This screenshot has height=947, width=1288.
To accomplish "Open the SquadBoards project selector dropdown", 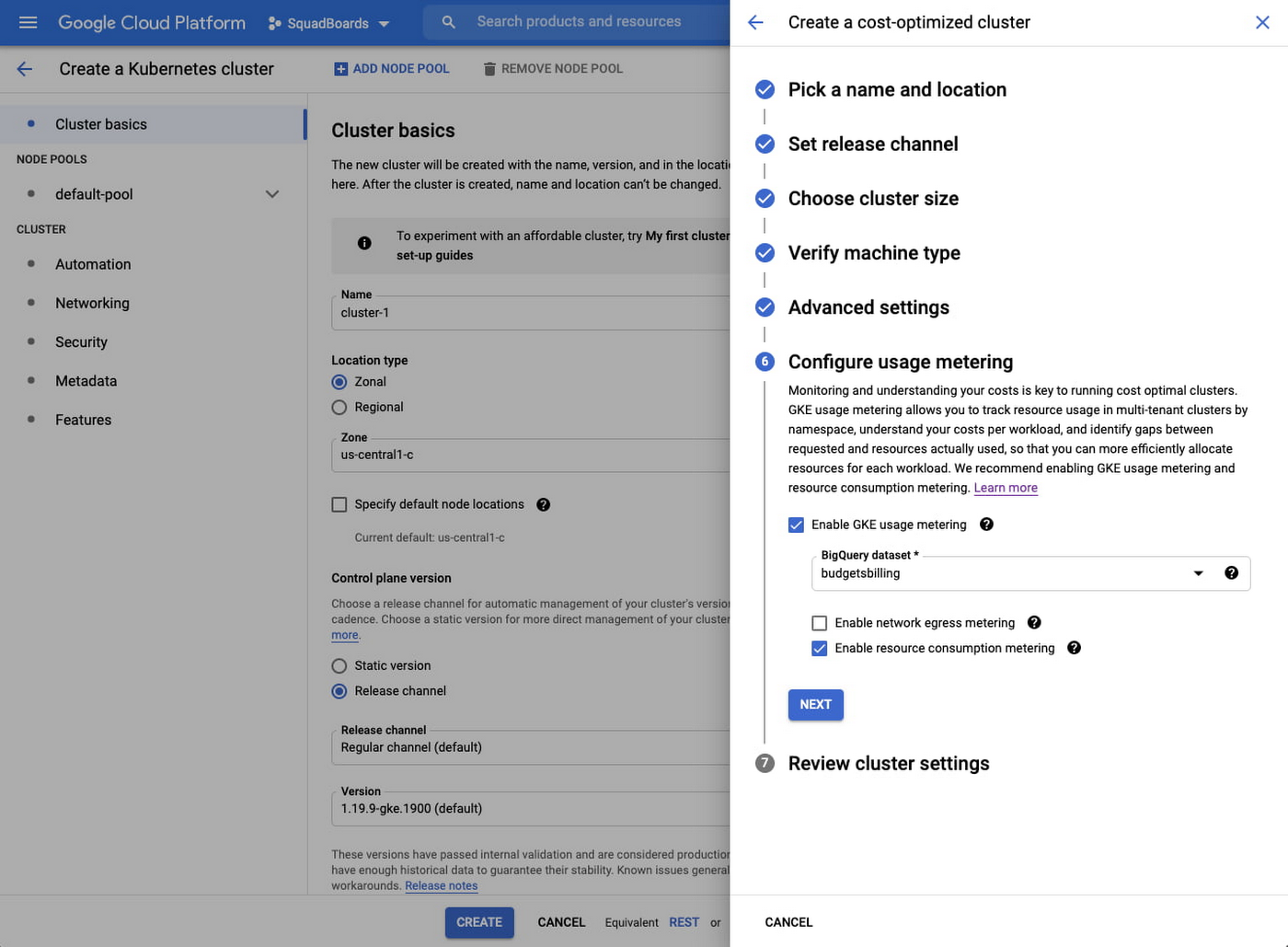I will pos(329,23).
